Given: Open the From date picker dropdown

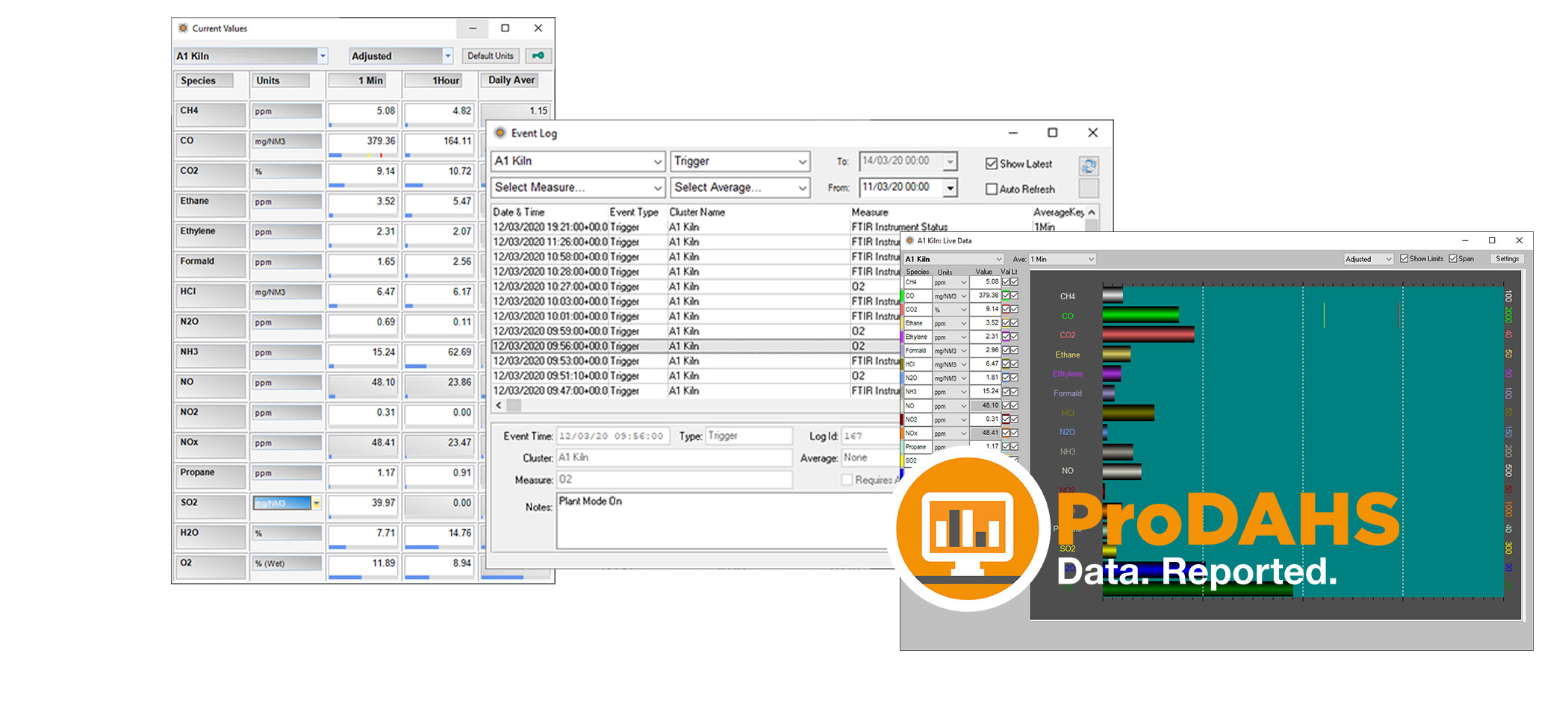Looking at the screenshot, I should pyautogui.click(x=951, y=188).
